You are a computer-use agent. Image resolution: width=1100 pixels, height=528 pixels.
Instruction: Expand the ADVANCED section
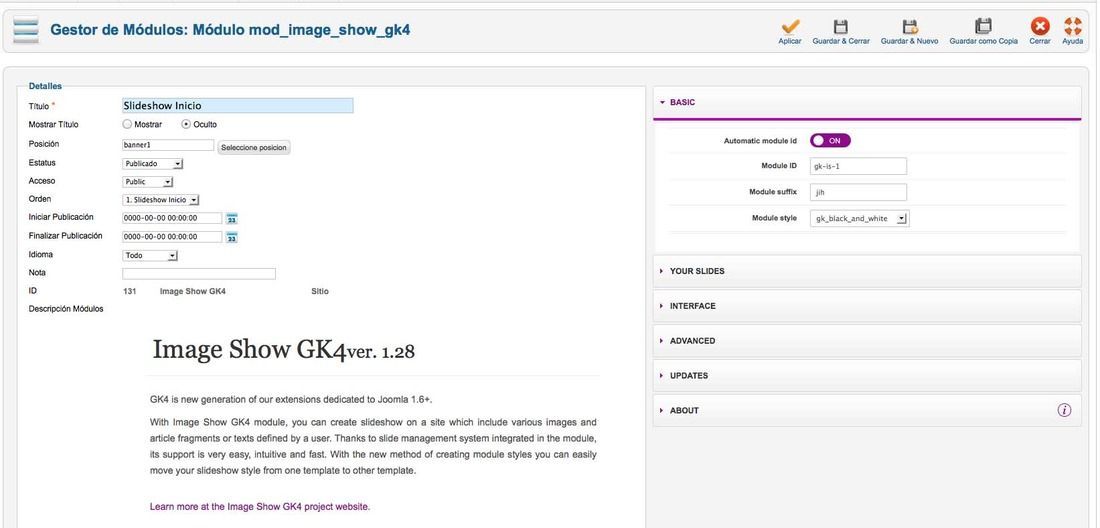pyautogui.click(x=867, y=341)
